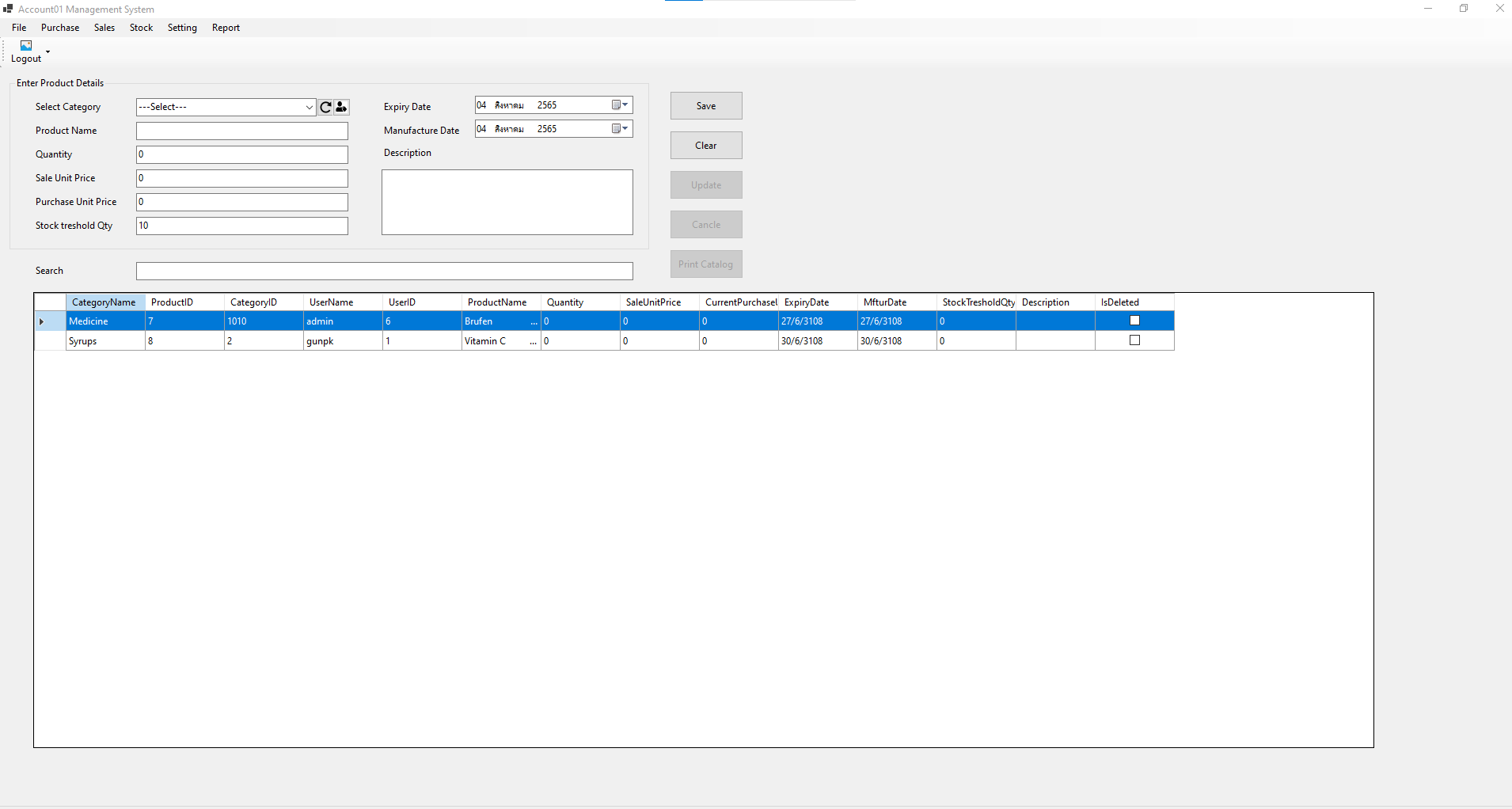Click the application icon in the title bar
Image resolution: width=1512 pixels, height=809 pixels.
(x=7, y=9)
